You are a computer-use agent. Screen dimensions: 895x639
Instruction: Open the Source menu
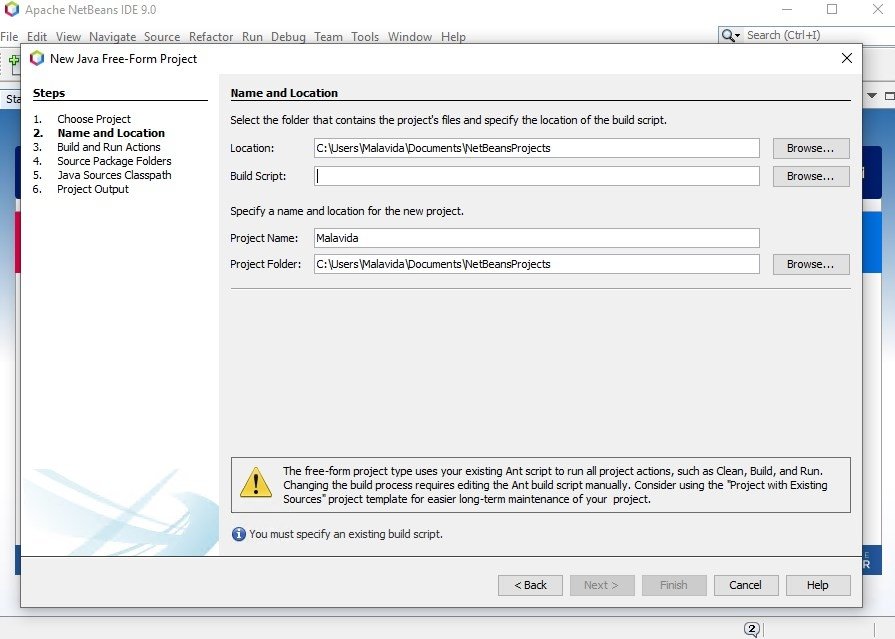click(162, 37)
